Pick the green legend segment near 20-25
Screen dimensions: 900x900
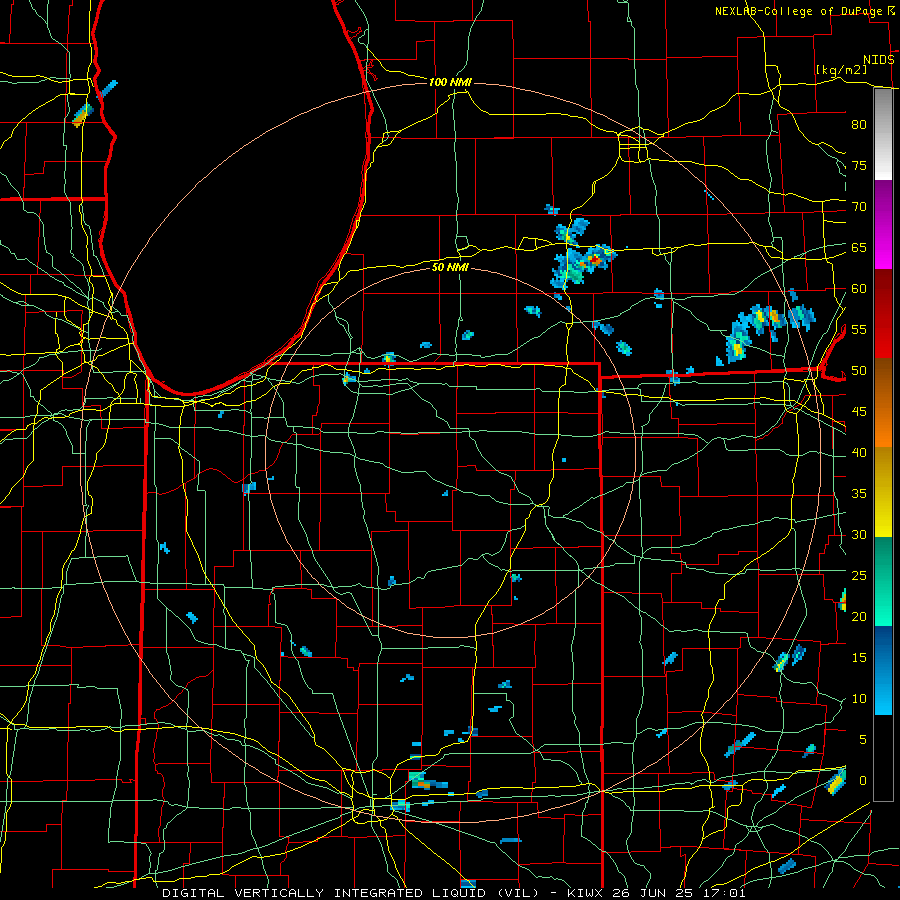tap(883, 581)
